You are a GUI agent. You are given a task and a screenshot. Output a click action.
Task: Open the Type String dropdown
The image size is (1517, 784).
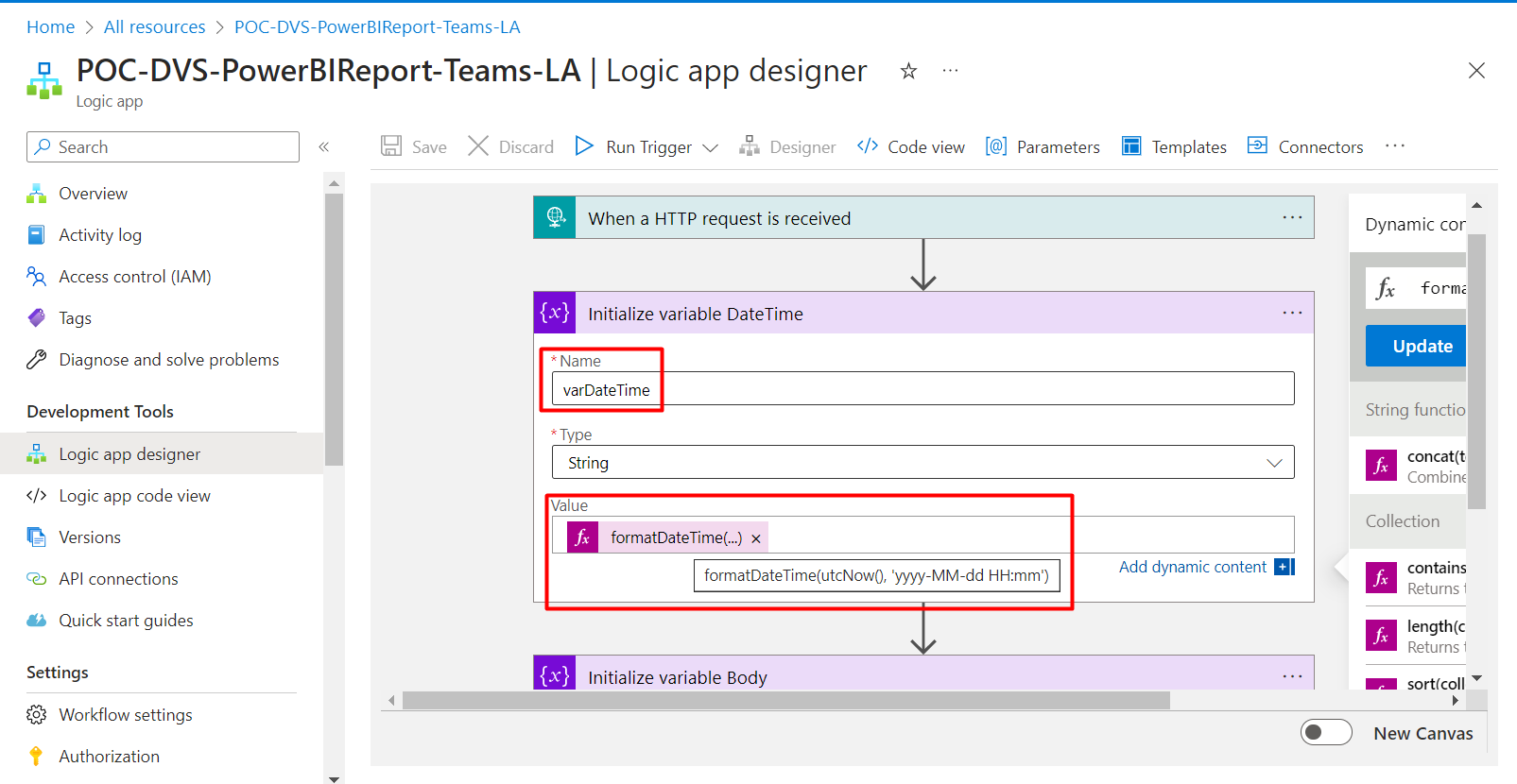point(923,462)
